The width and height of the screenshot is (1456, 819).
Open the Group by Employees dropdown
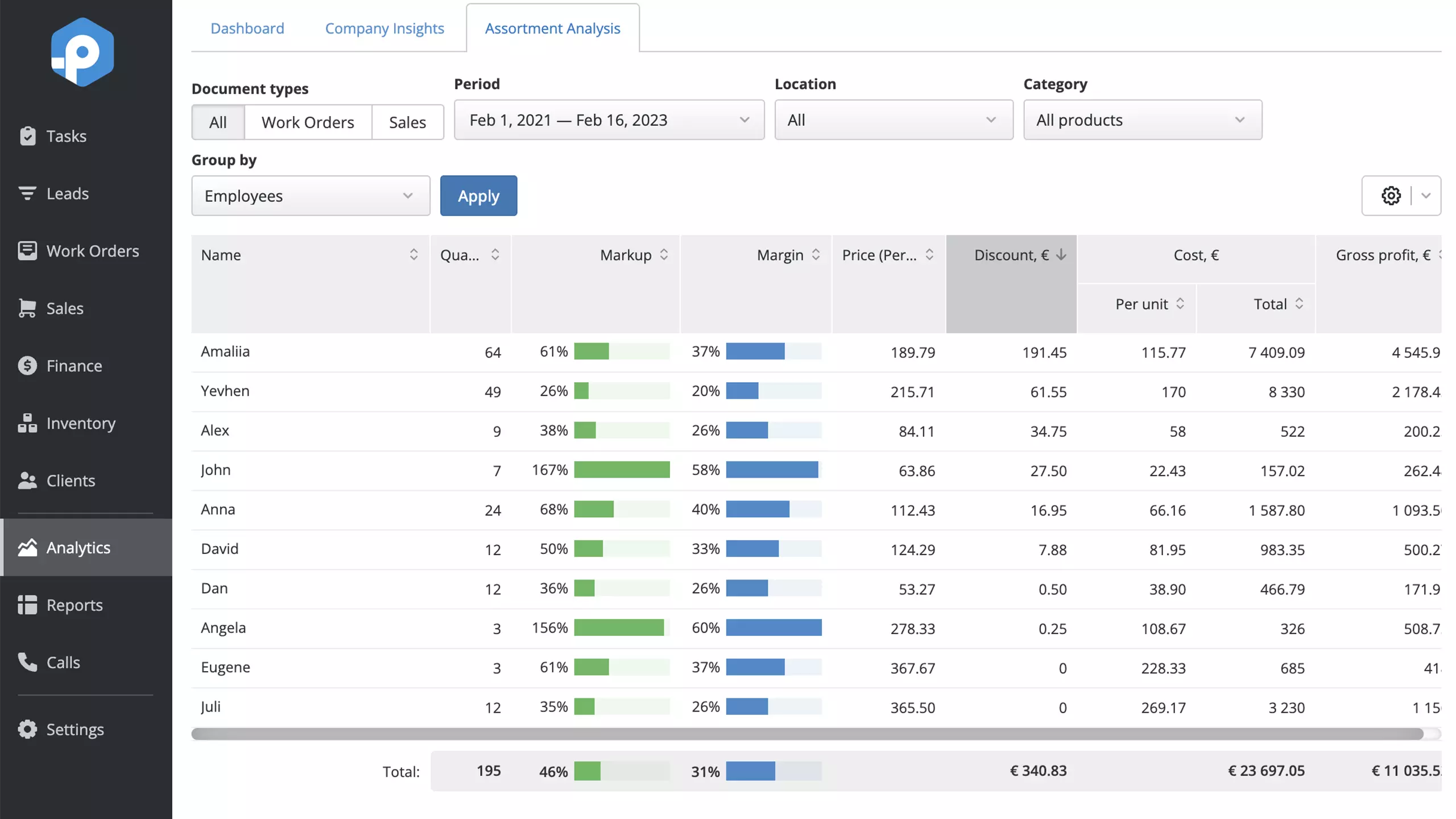click(x=311, y=196)
